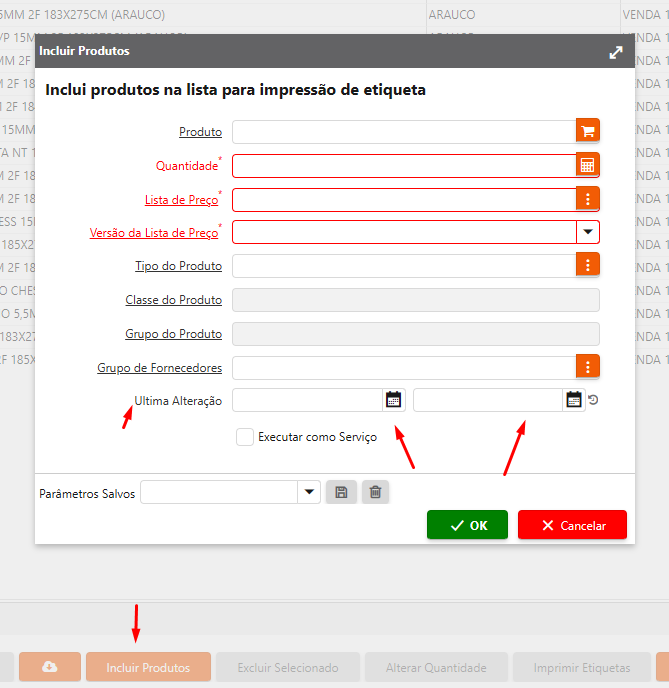Click the Parâmetros Salvos combo field
Screen dimensions: 669x688
click(x=219, y=492)
